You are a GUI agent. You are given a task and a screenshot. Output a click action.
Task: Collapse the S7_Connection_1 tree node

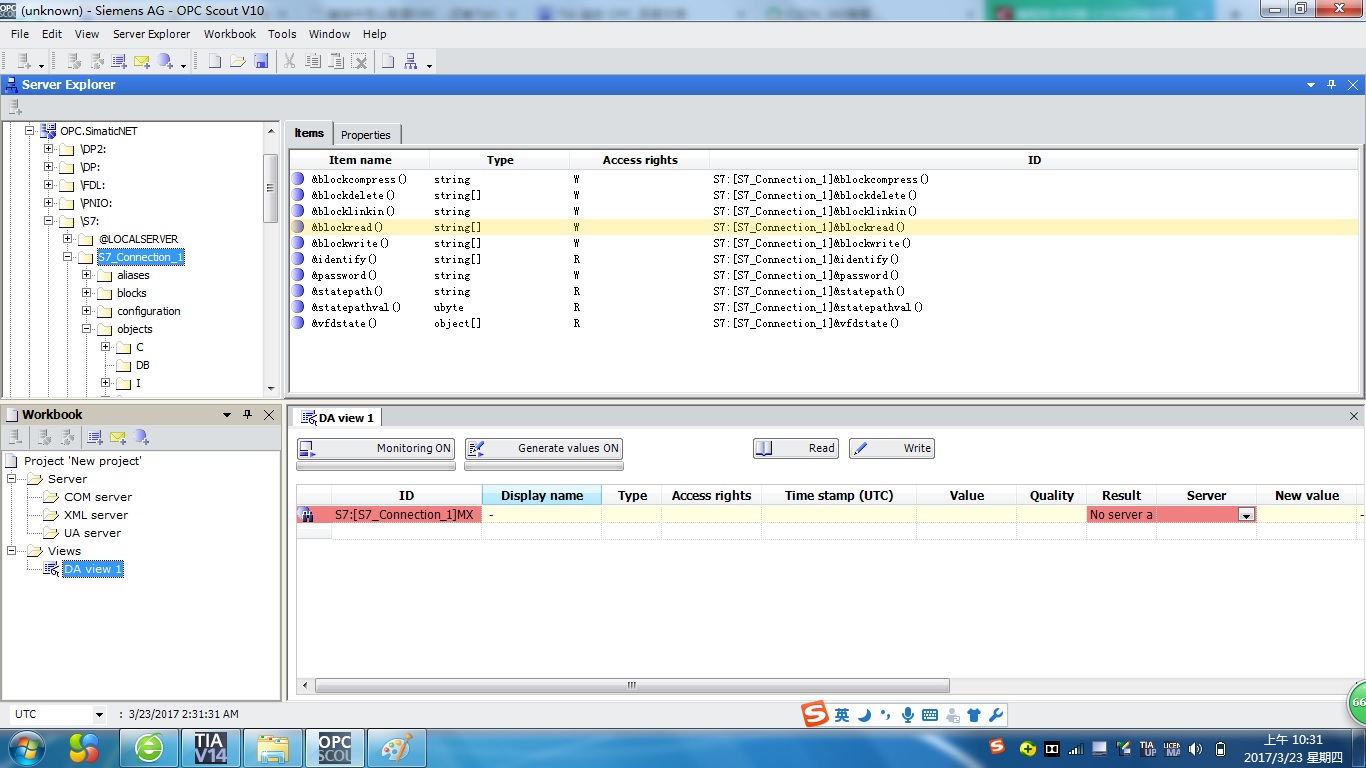67,257
